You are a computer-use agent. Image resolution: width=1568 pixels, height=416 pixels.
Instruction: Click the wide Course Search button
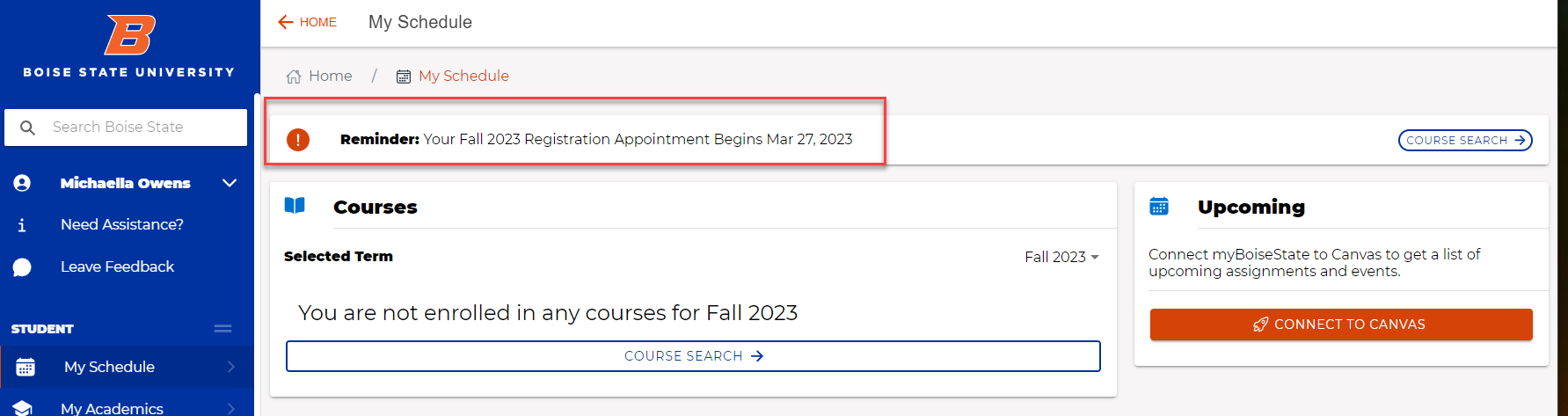coord(693,356)
